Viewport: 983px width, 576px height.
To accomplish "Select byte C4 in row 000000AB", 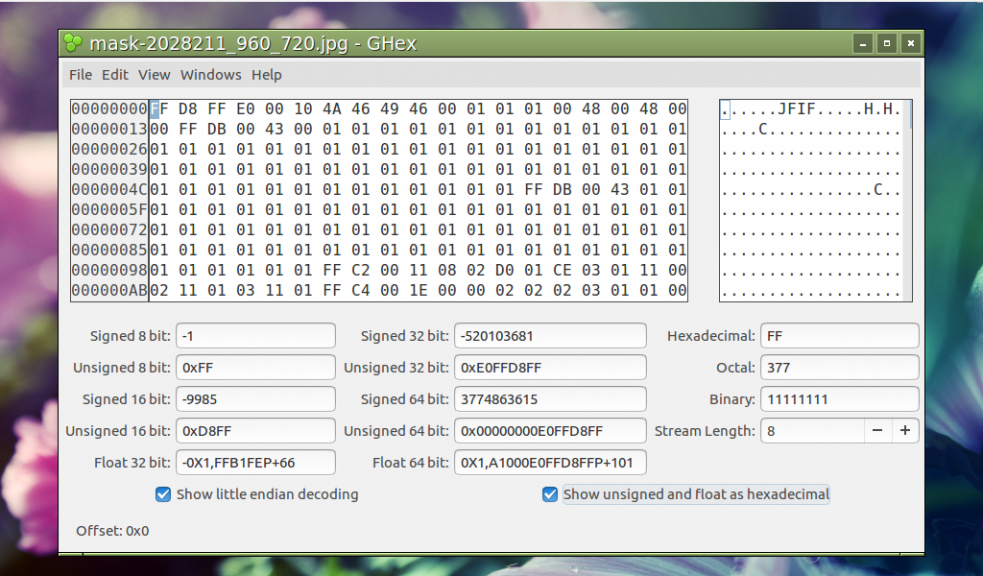I will click(x=360, y=290).
